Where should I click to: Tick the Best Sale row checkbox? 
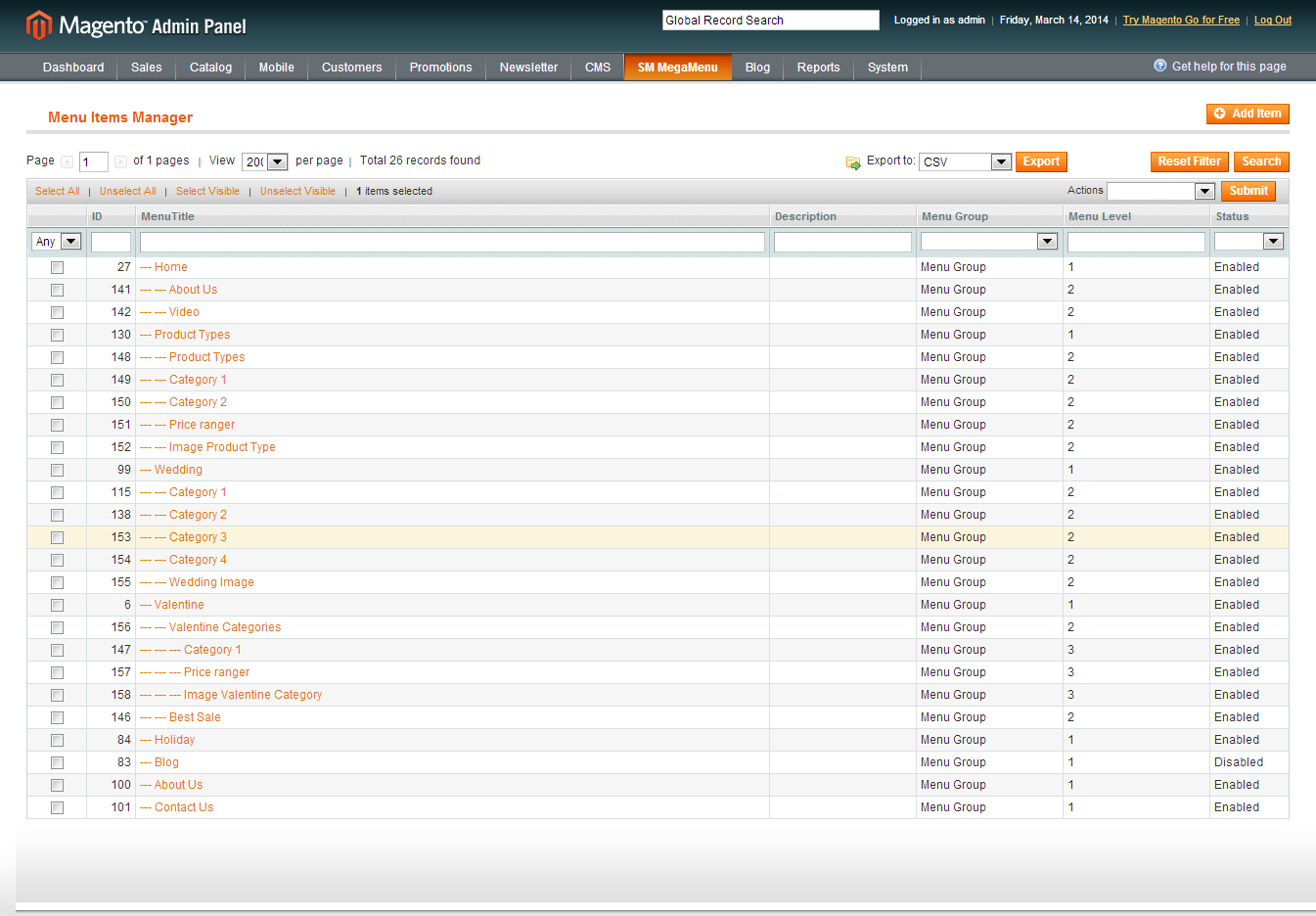point(57,717)
